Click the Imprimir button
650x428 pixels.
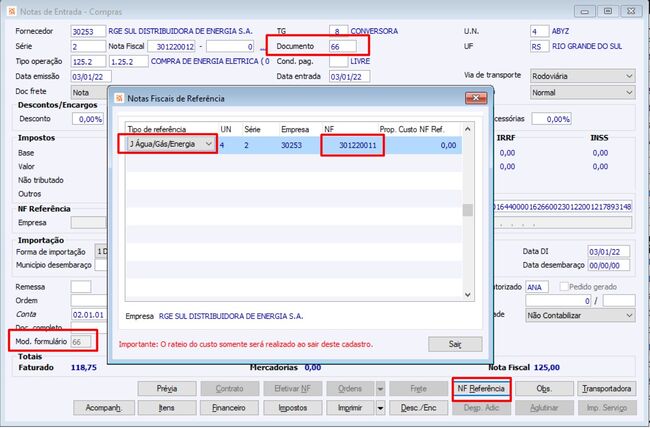pyautogui.click(x=350, y=408)
